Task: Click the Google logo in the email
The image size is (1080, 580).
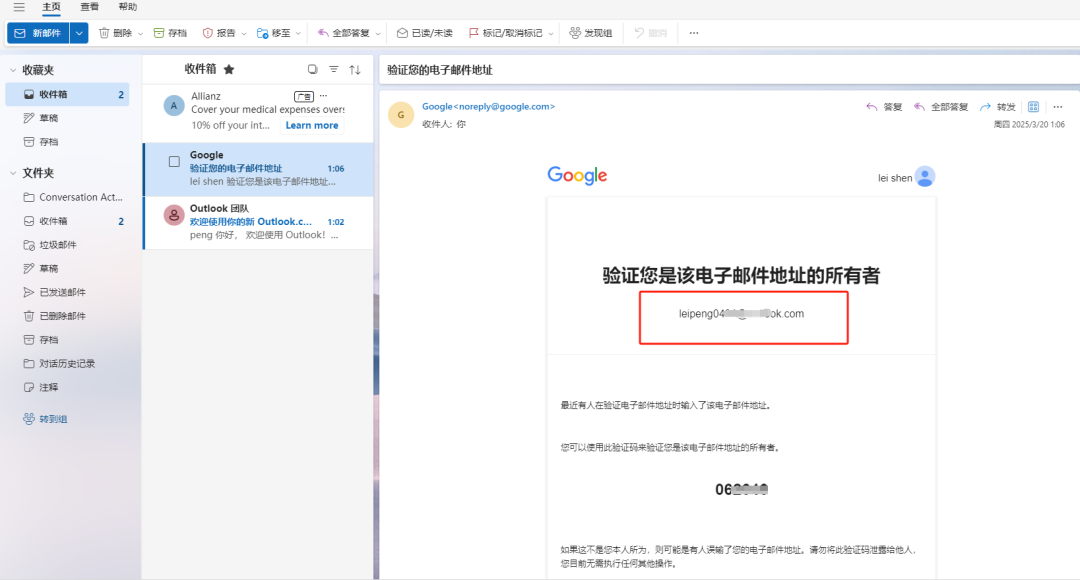Action: point(577,176)
